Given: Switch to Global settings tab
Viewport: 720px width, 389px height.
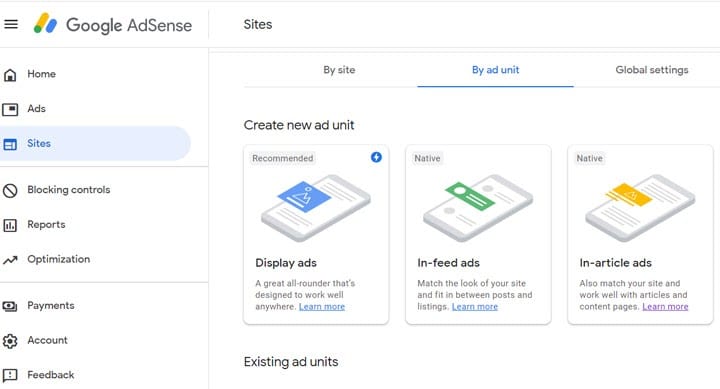Looking at the screenshot, I should (x=652, y=70).
